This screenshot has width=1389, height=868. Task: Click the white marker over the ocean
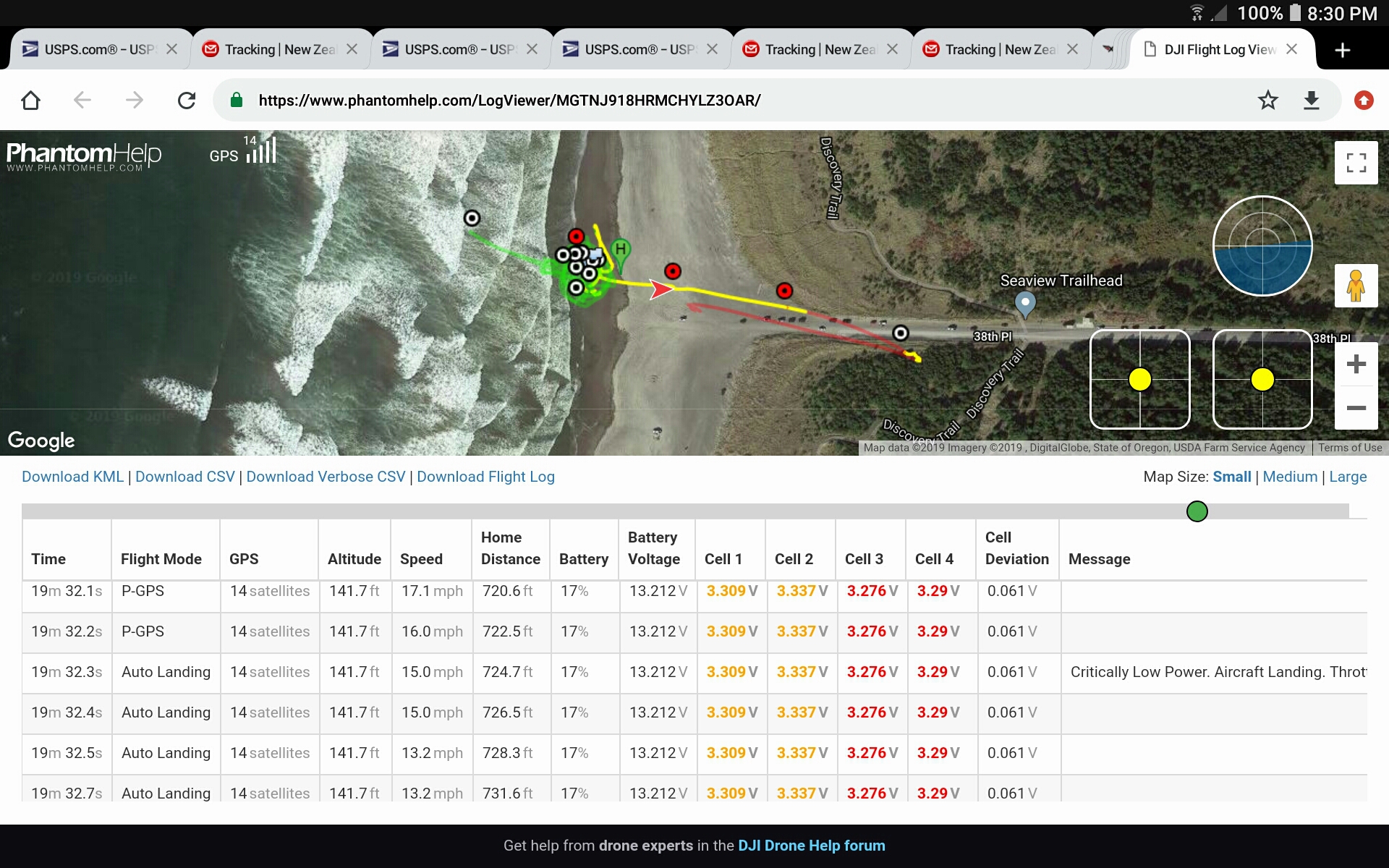coord(472,218)
